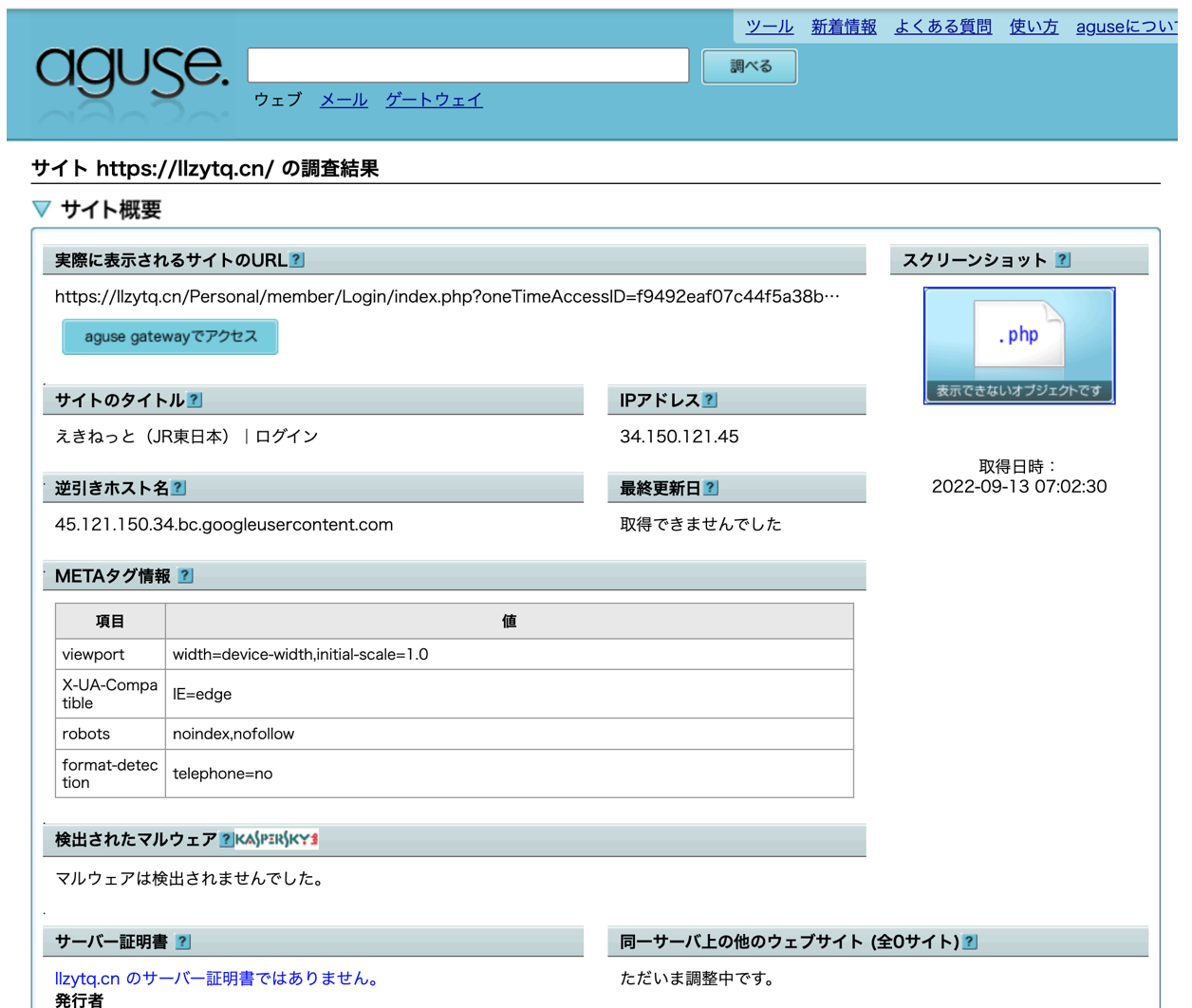Click マルウェアは検出されませんでした text

[x=192, y=879]
